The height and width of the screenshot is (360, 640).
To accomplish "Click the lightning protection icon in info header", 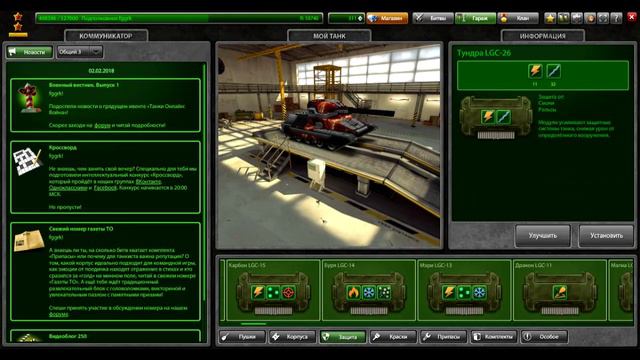I will [x=535, y=71].
